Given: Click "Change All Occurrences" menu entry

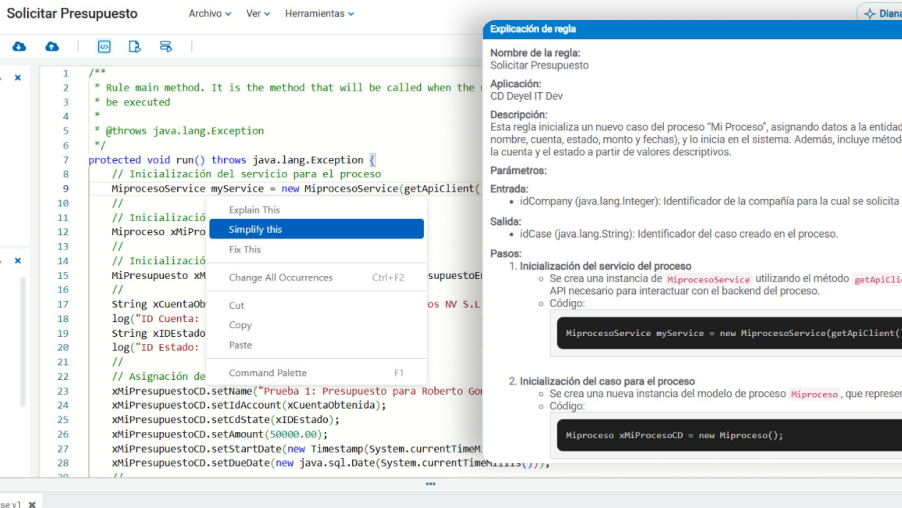Looking at the screenshot, I should 280,277.
